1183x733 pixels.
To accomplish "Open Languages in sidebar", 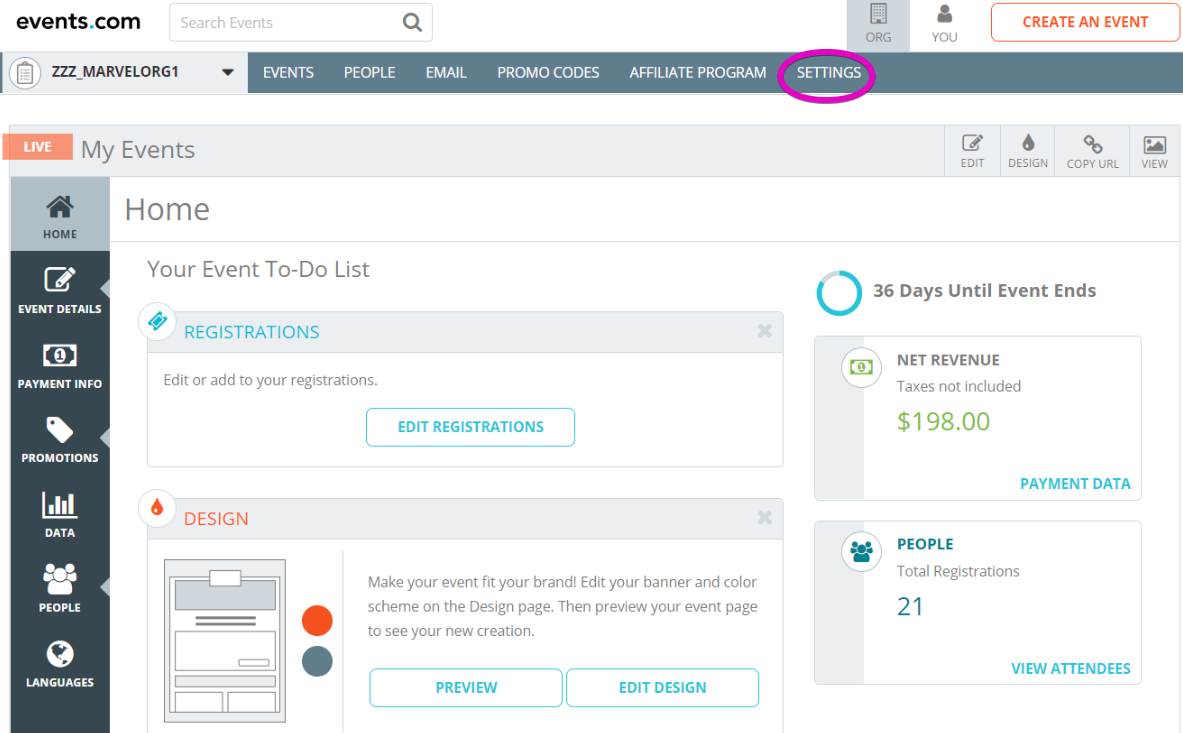I will point(60,664).
